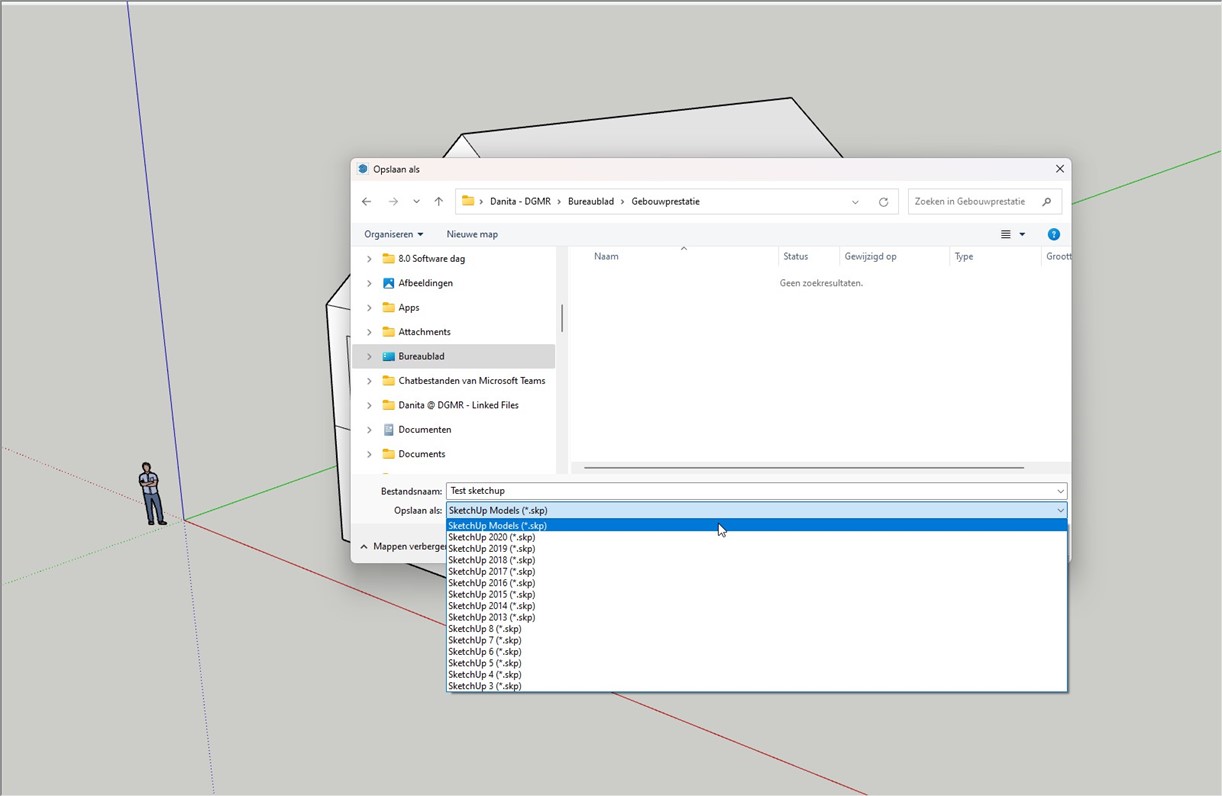Choose SketchUp 8 (*.skp) format
The height and width of the screenshot is (796, 1222).
(x=484, y=629)
